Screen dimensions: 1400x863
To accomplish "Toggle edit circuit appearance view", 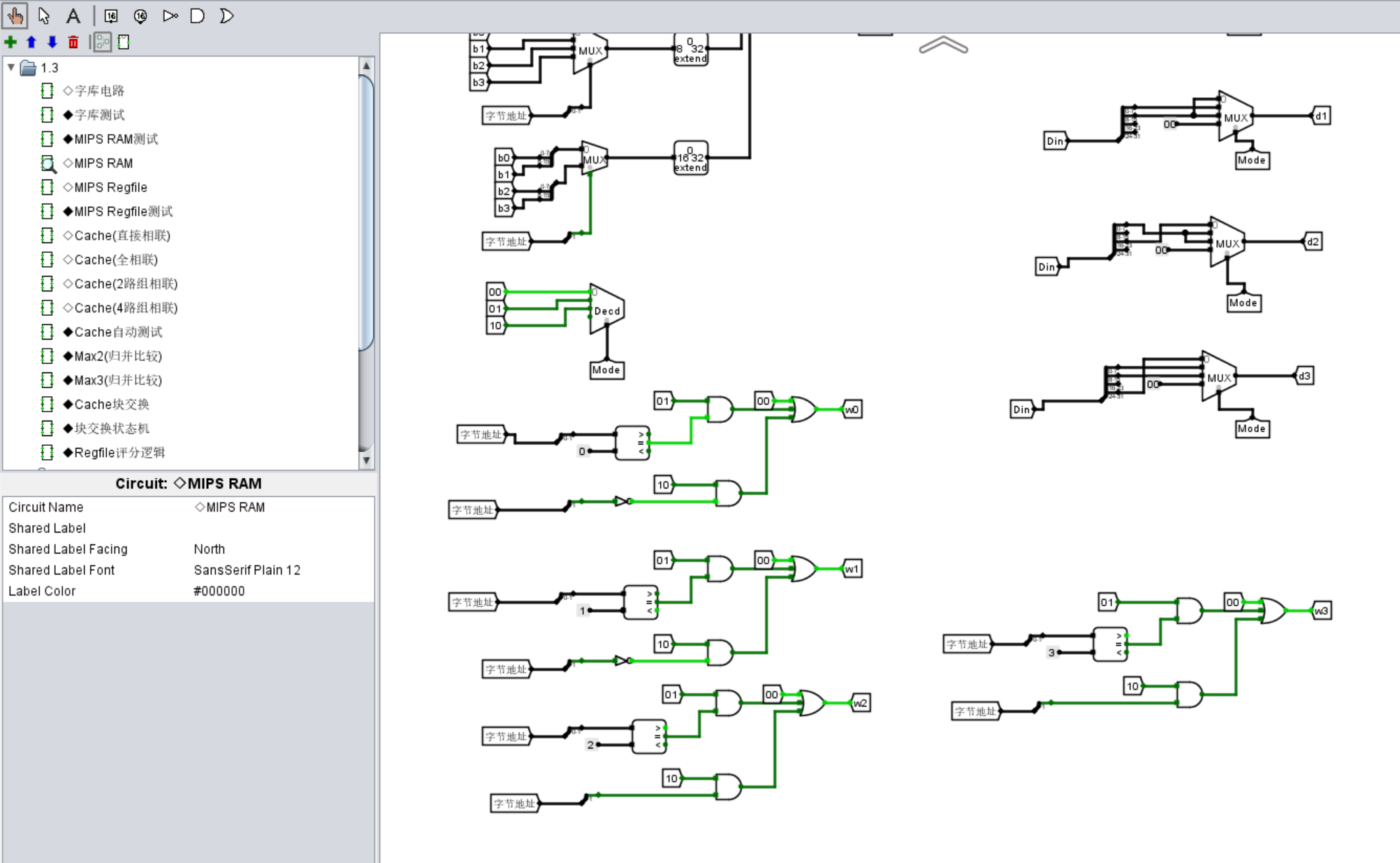I will (124, 42).
